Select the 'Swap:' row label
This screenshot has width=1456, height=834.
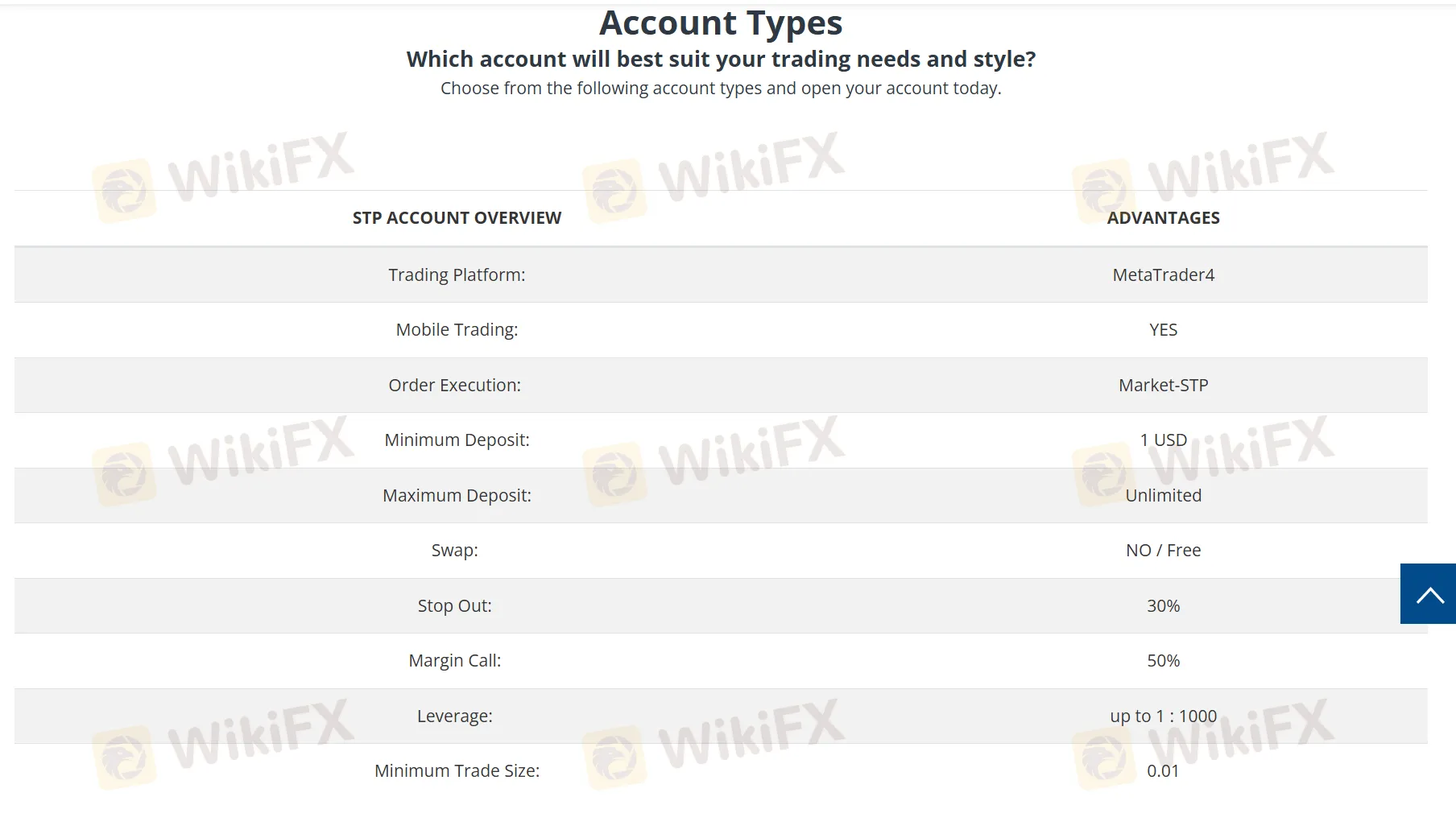[x=454, y=551]
